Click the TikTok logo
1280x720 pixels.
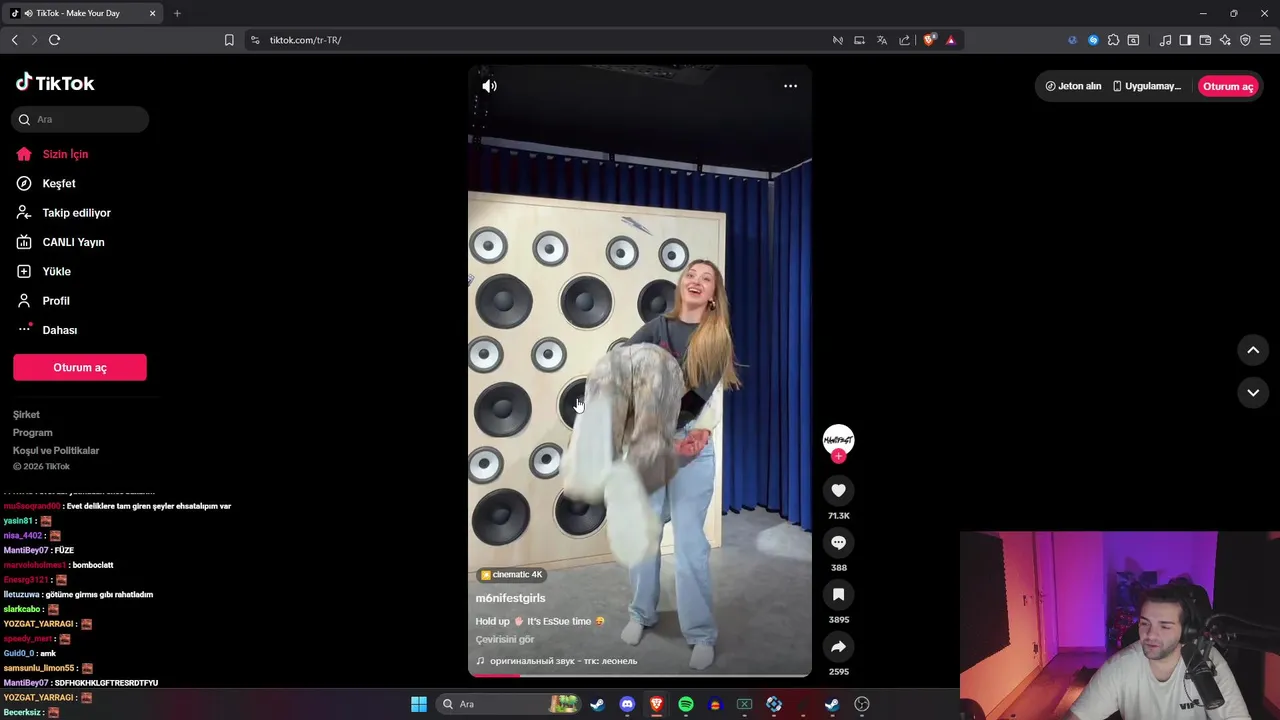[x=55, y=83]
